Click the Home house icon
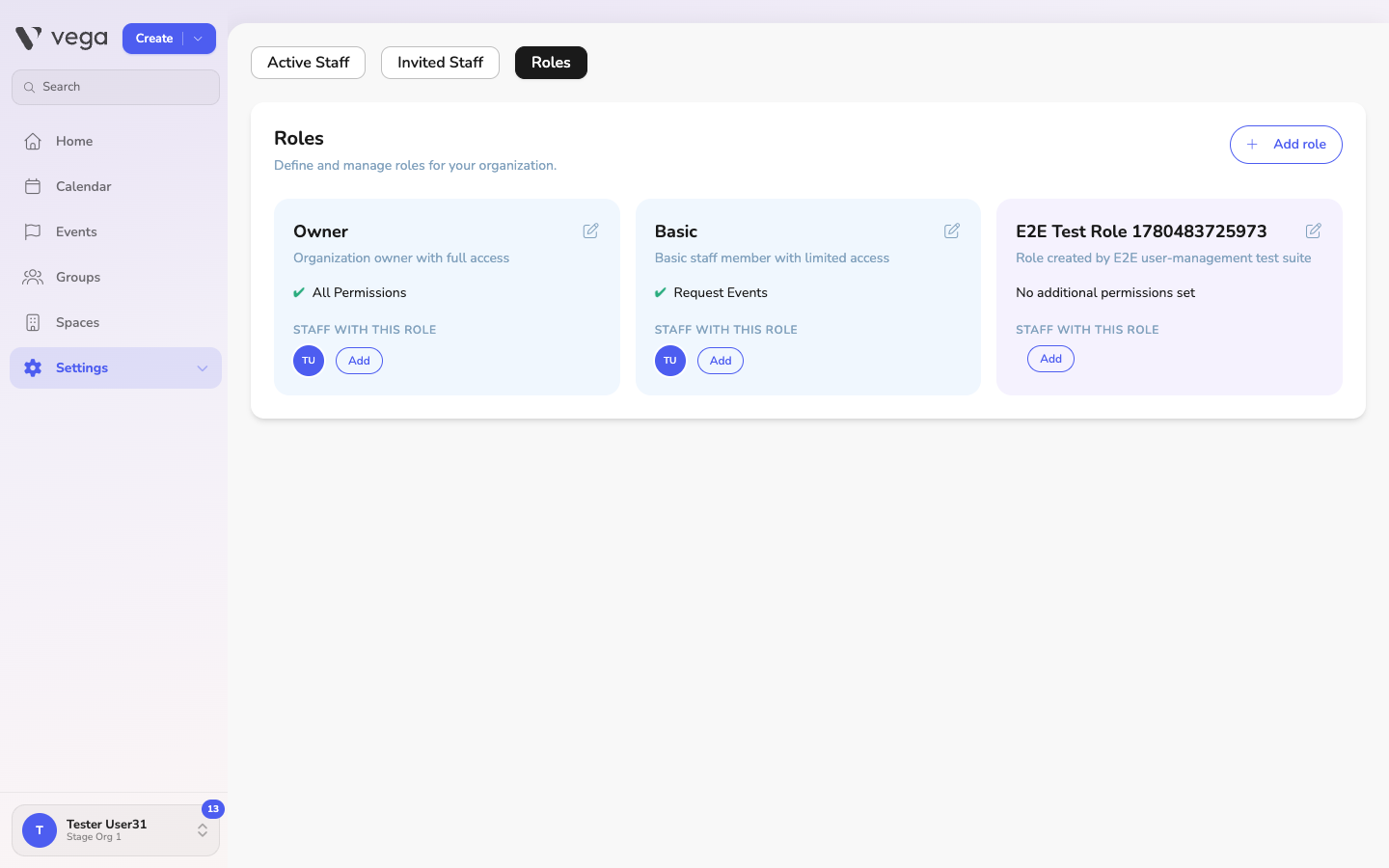Viewport: 1389px width, 868px height. pyautogui.click(x=33, y=142)
